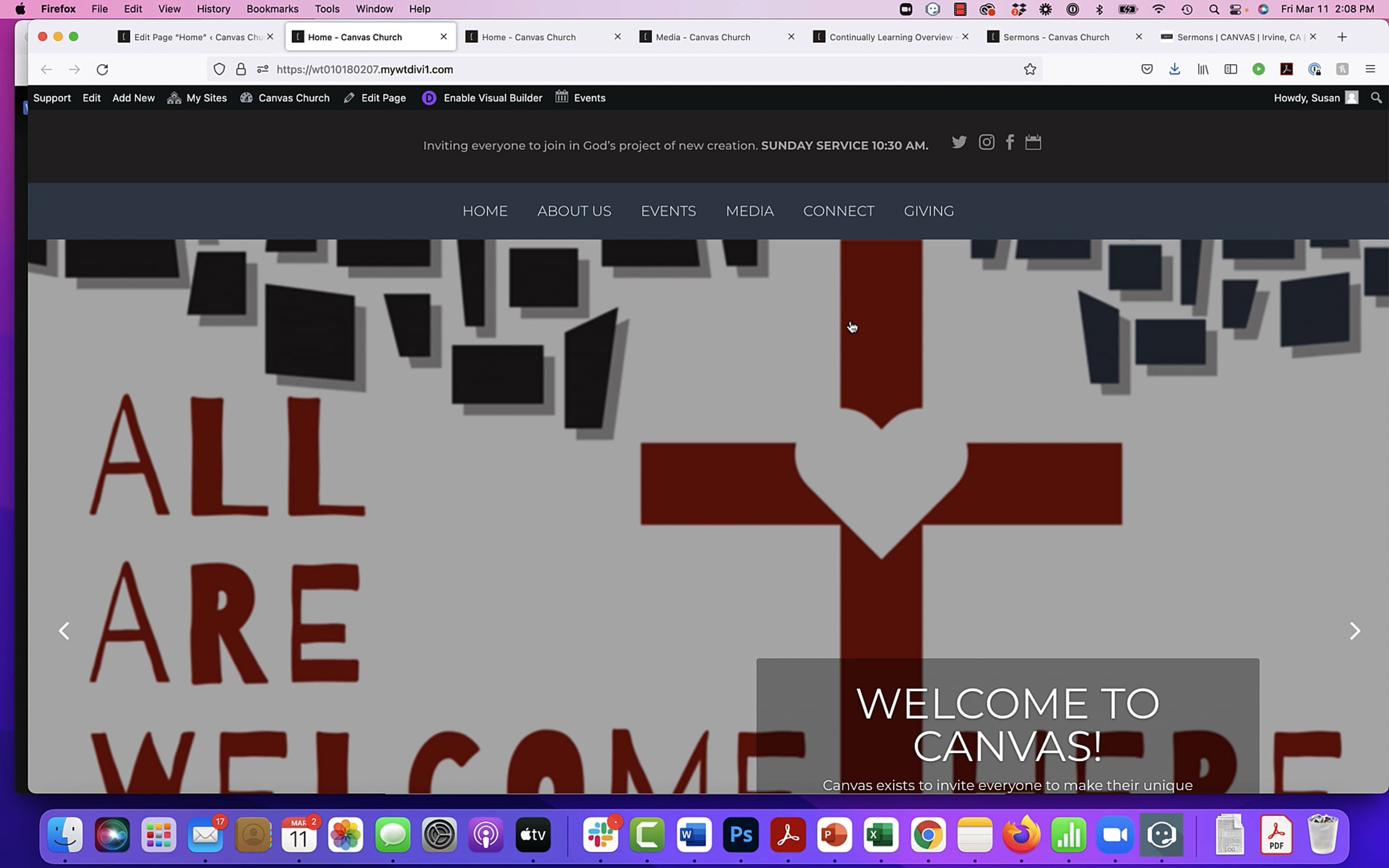This screenshot has width=1389, height=868.
Task: Click the calendar icon beside Facebook
Action: tap(1033, 142)
